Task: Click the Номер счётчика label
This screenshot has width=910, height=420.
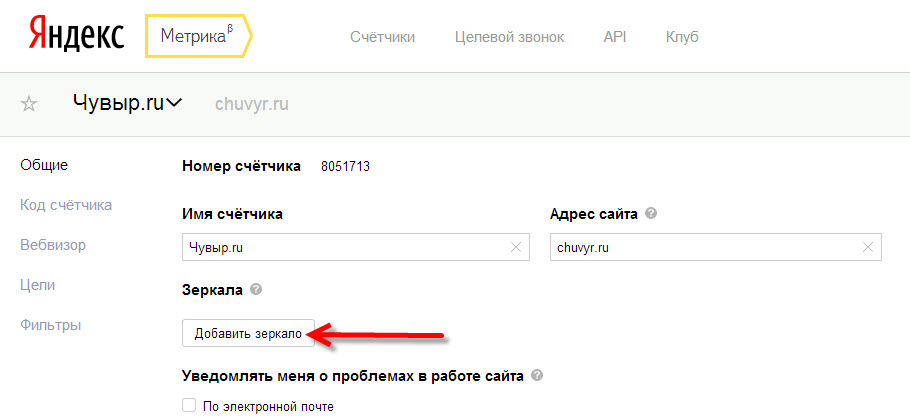Action: pos(241,166)
